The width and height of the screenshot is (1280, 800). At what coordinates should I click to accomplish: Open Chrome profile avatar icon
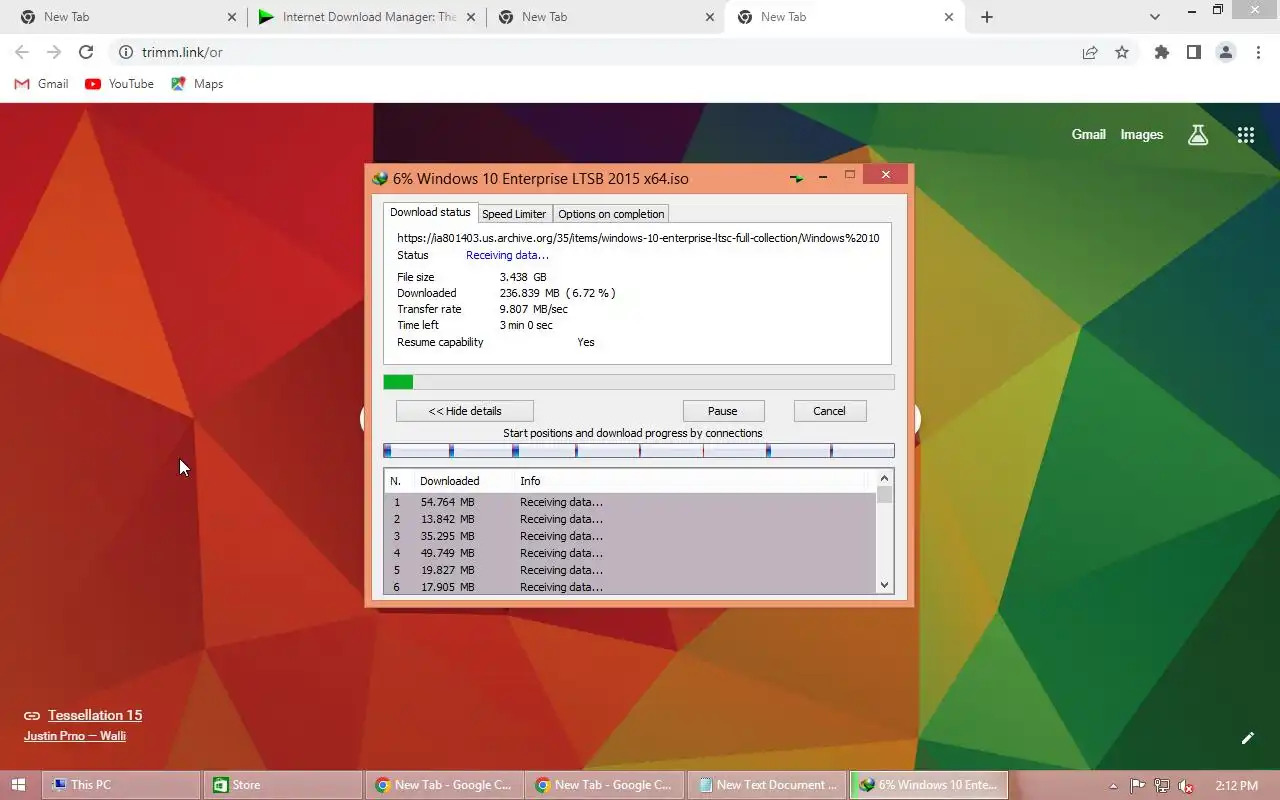point(1226,52)
